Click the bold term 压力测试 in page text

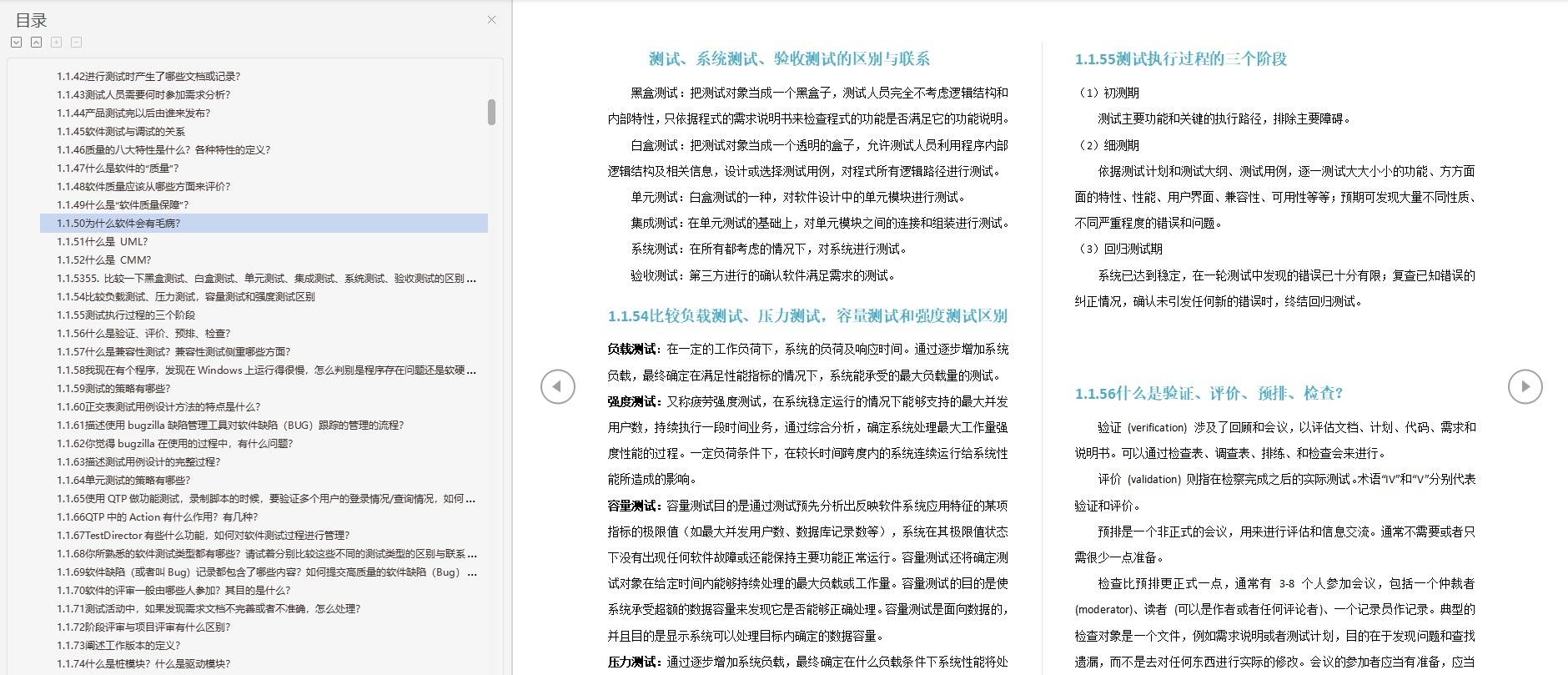pos(631,662)
